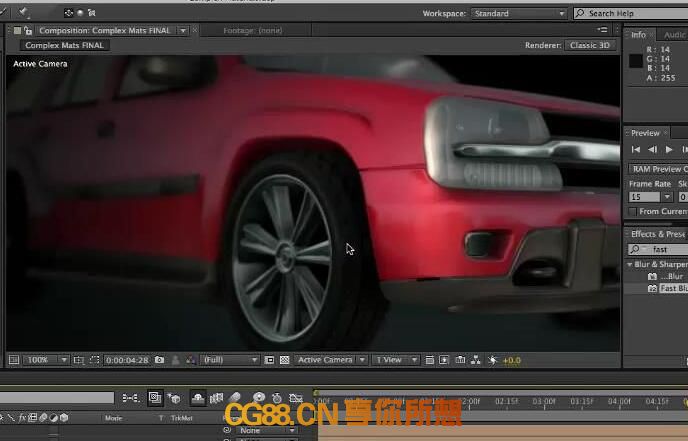Open the RAM Preview Options dropdown

click(658, 169)
